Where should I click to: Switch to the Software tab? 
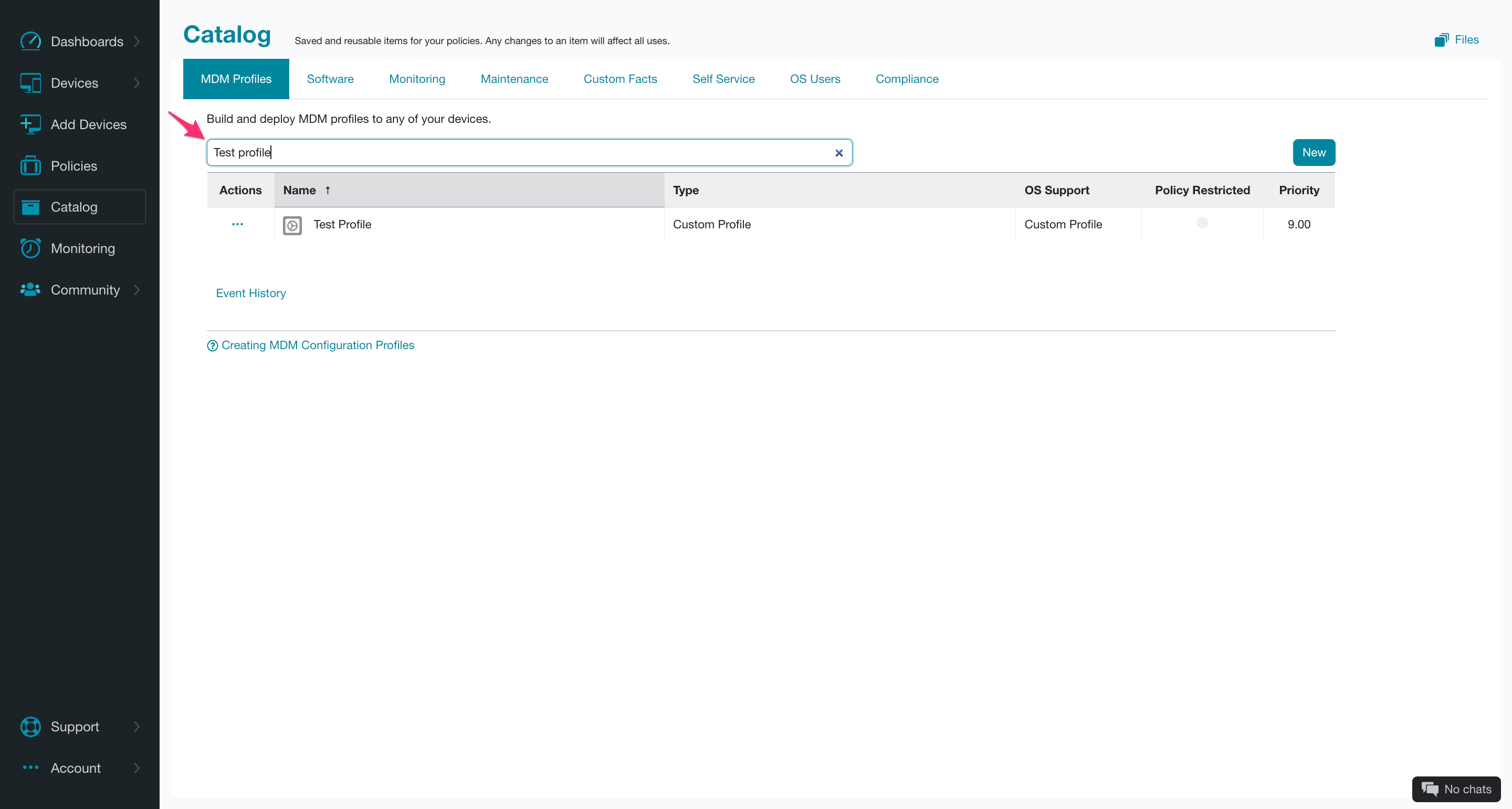tap(330, 79)
